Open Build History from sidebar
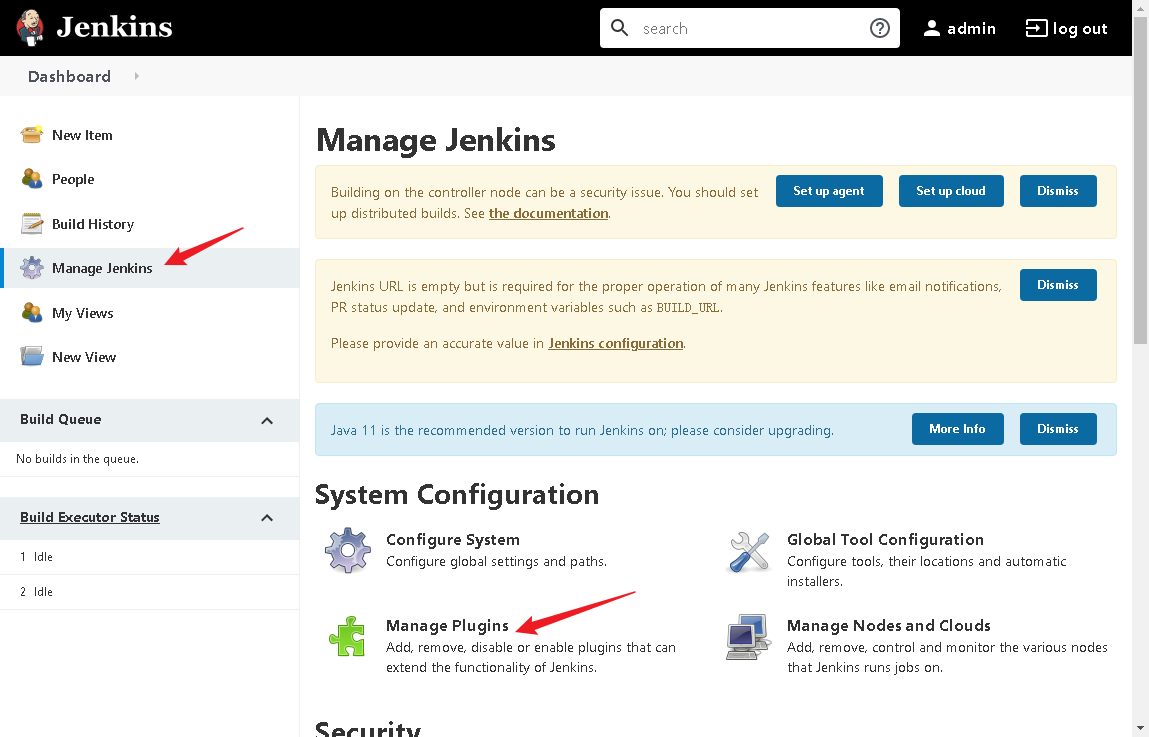 point(93,224)
